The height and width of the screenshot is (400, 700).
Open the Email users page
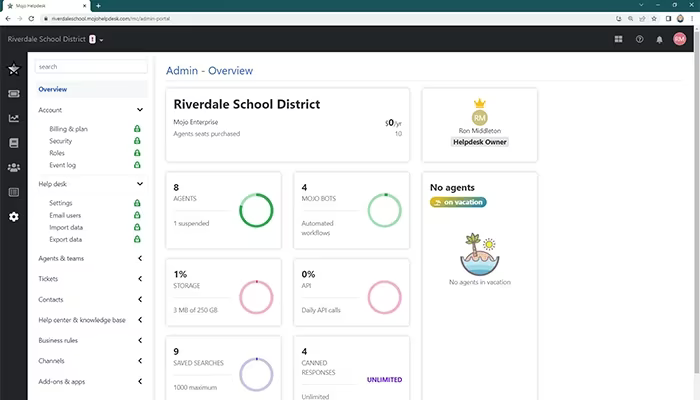[x=65, y=215]
